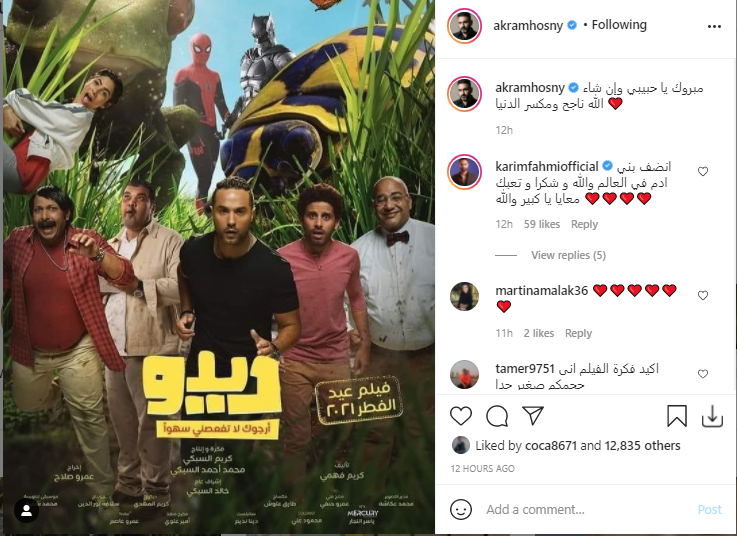Open the three-dot more options menu
The image size is (737, 536).
coord(714,26)
